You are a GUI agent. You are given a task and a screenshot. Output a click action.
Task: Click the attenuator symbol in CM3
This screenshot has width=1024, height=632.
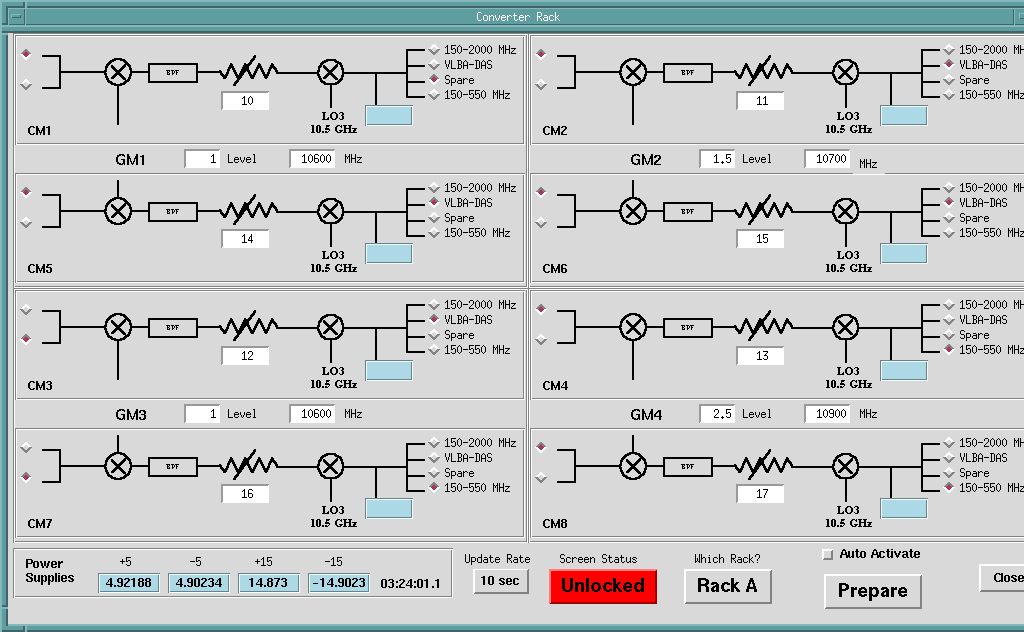248,327
